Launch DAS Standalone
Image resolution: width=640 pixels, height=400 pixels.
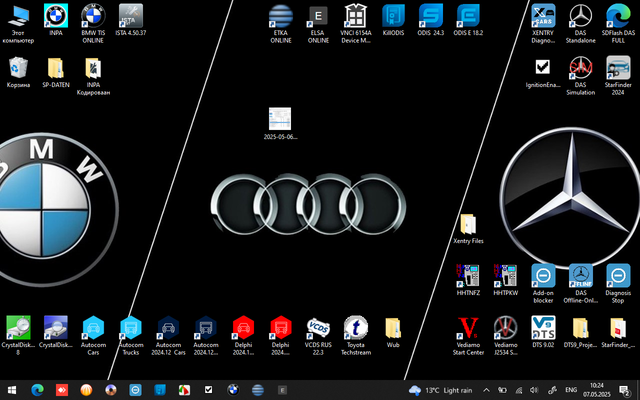[580, 24]
